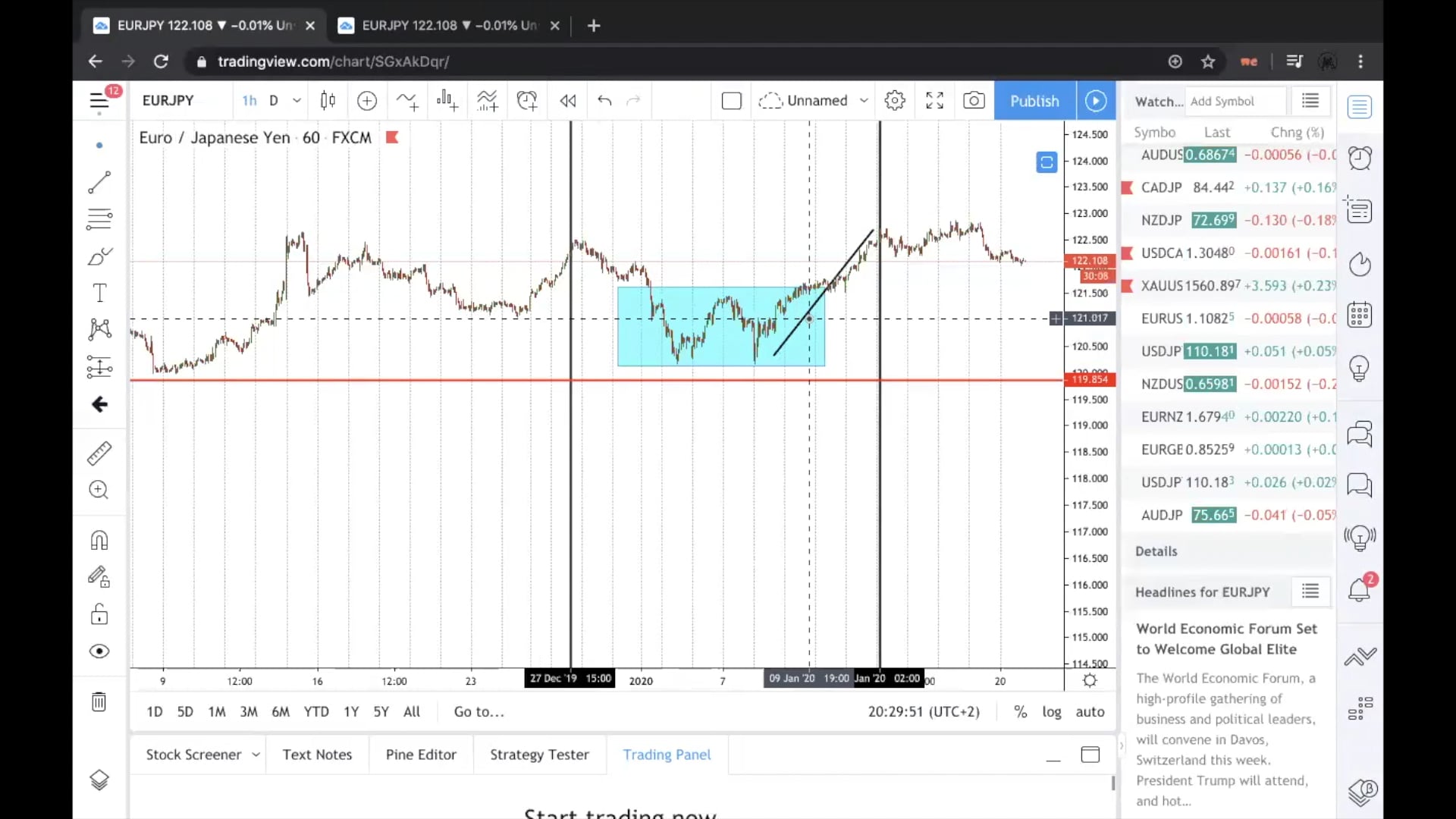This screenshot has height=819, width=1456.
Task: Click the blue Publish button
Action: [1034, 101]
